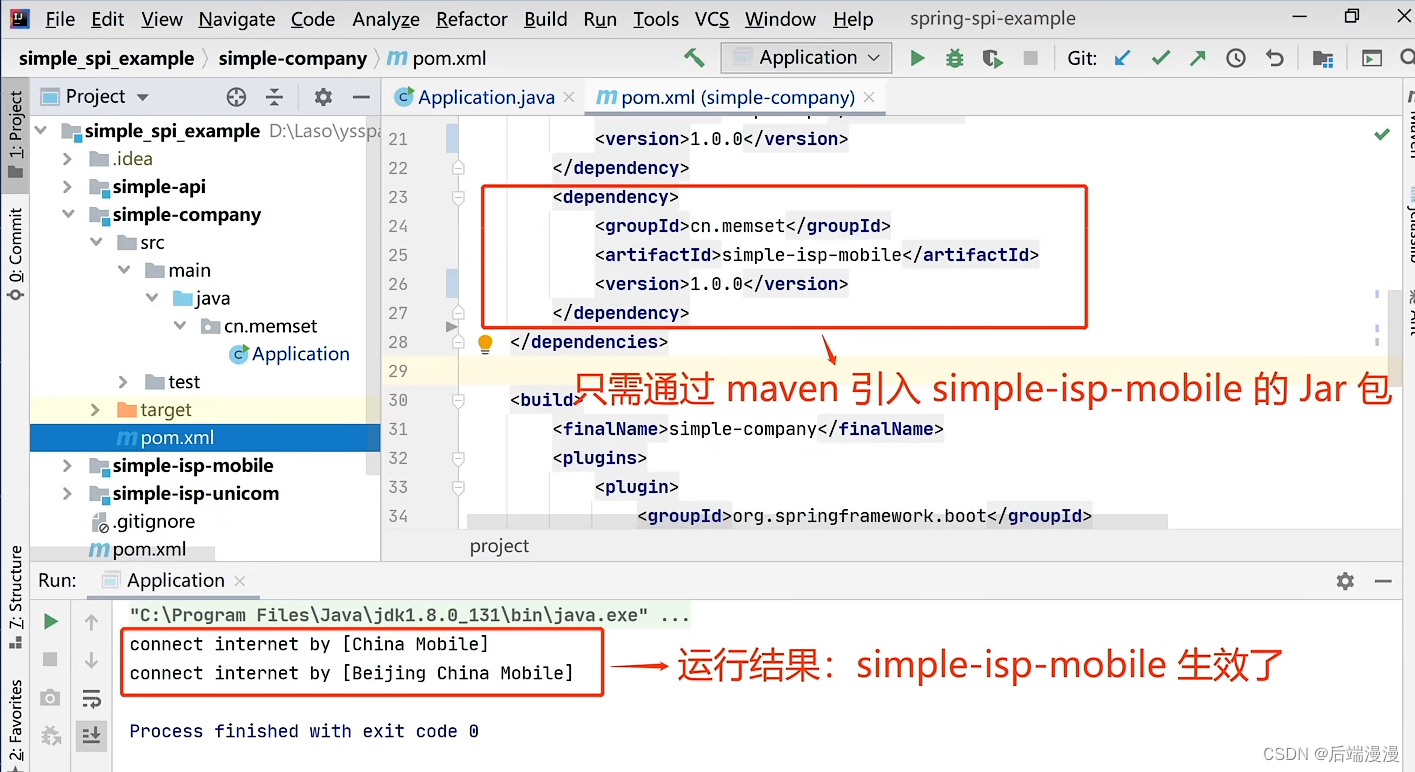
Task: Rerun Application in Run panel
Action: (50, 622)
